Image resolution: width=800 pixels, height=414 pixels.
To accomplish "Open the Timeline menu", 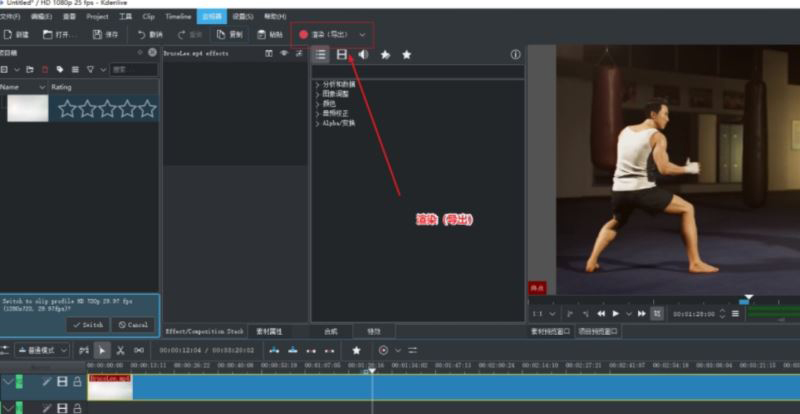I will click(178, 16).
